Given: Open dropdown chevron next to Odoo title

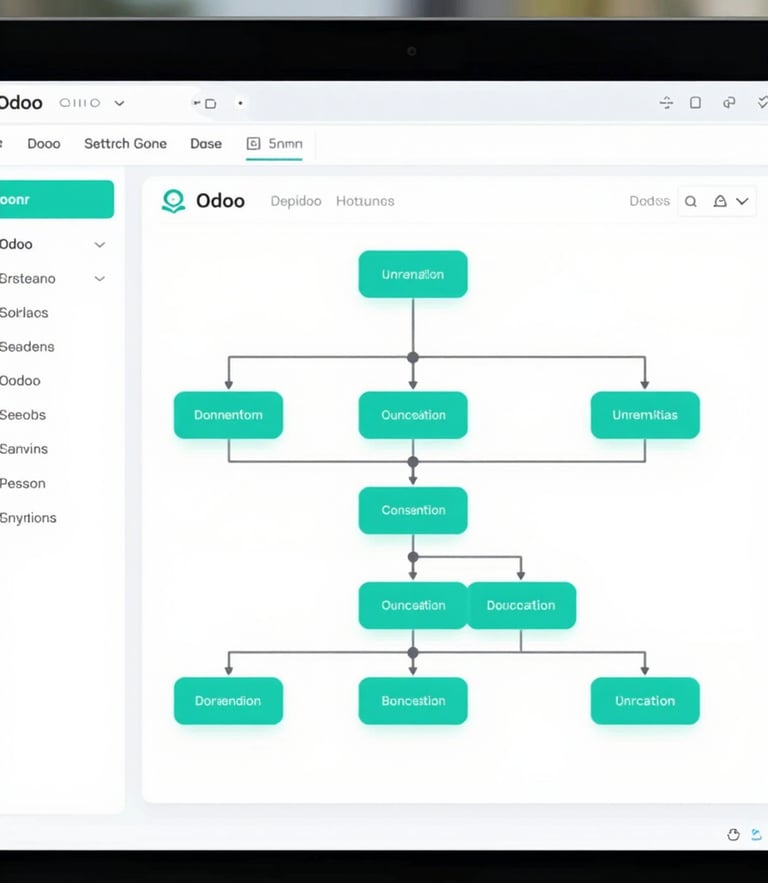Looking at the screenshot, I should [119, 103].
